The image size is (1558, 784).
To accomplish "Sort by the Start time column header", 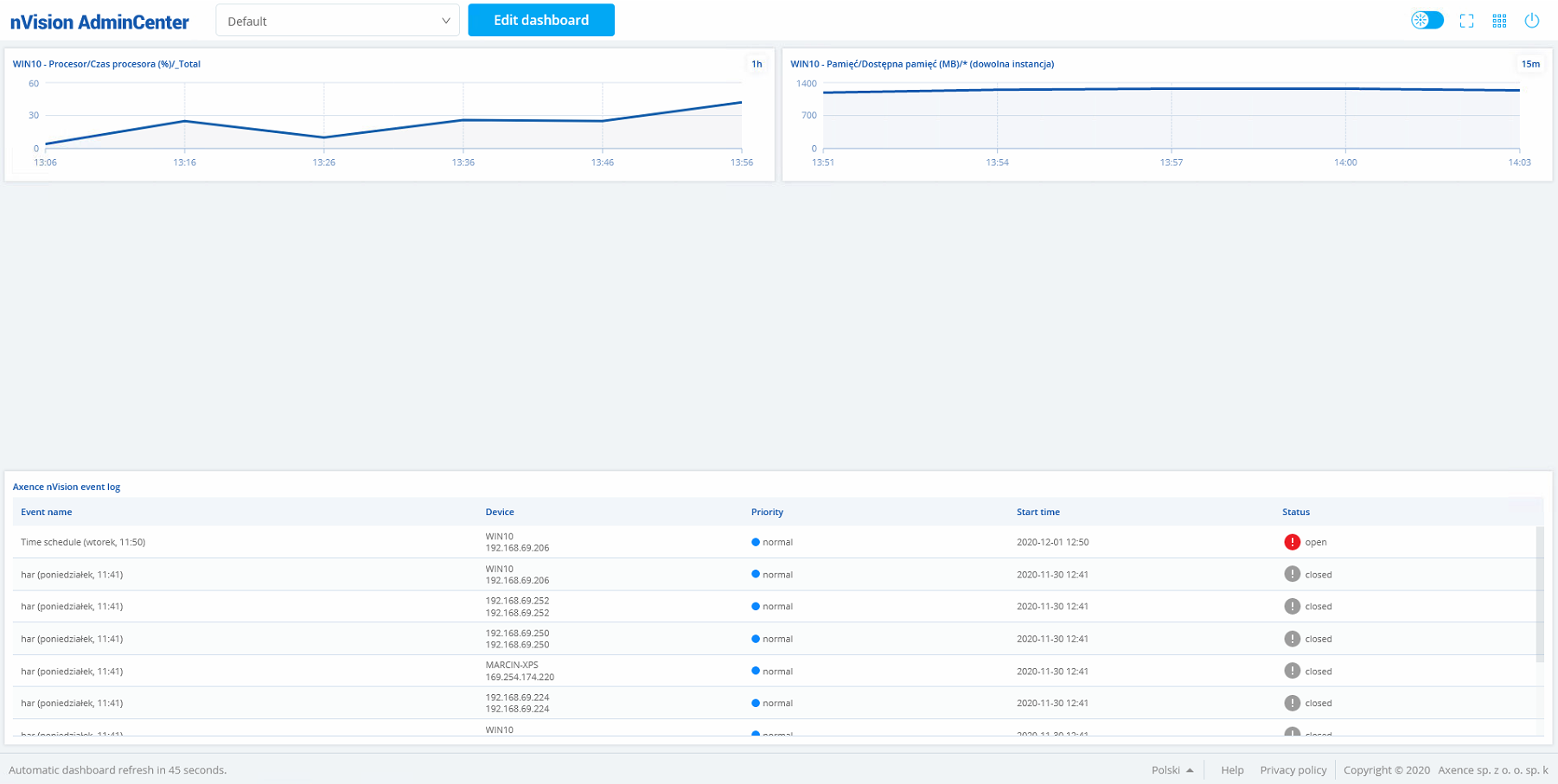I will point(1038,512).
